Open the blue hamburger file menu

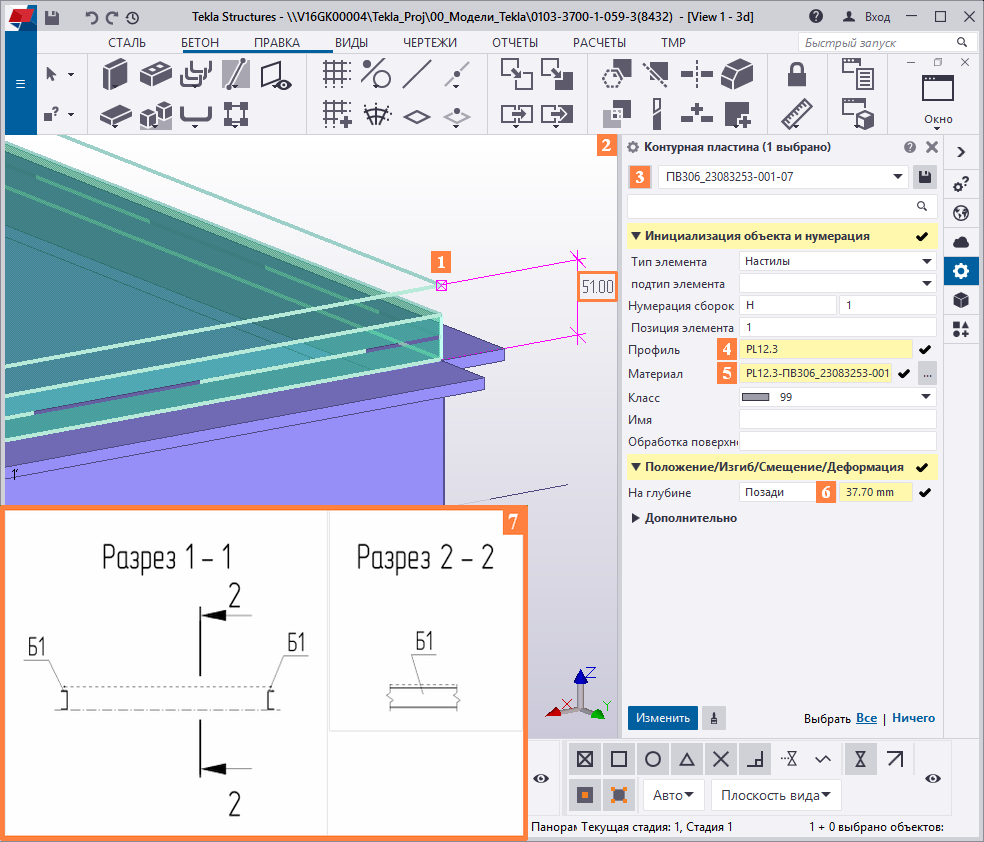[20, 83]
